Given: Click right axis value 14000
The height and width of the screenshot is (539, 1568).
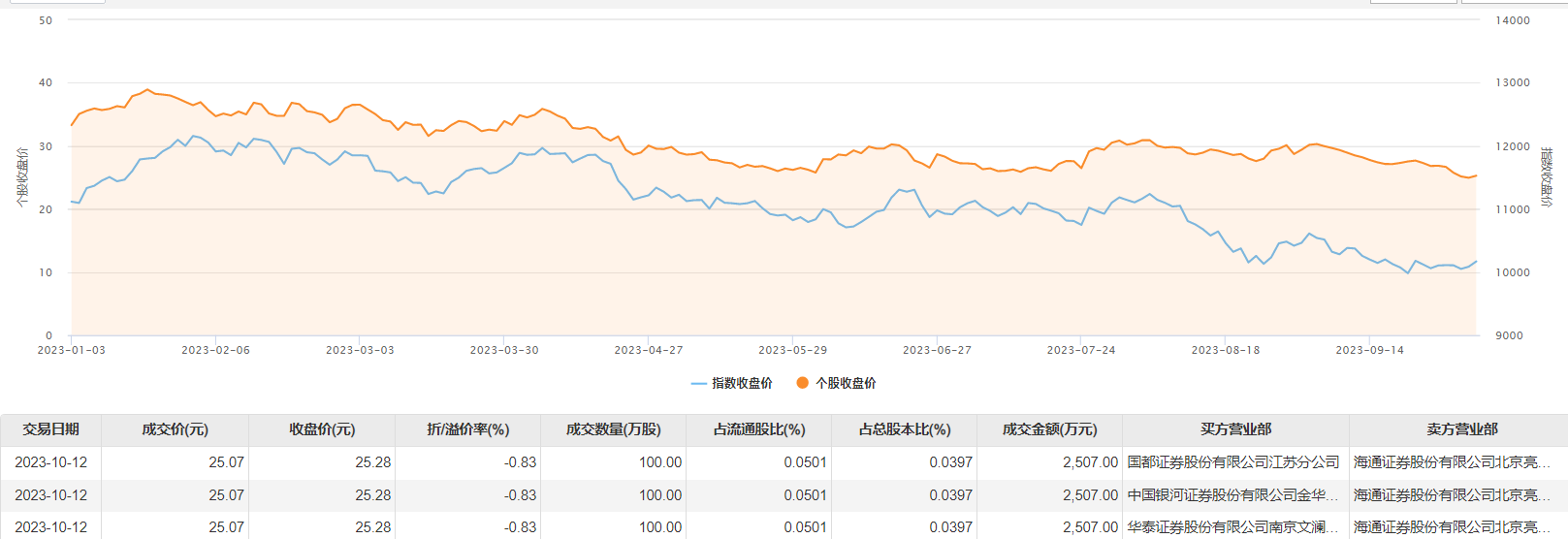Looking at the screenshot, I should coord(1513,20).
